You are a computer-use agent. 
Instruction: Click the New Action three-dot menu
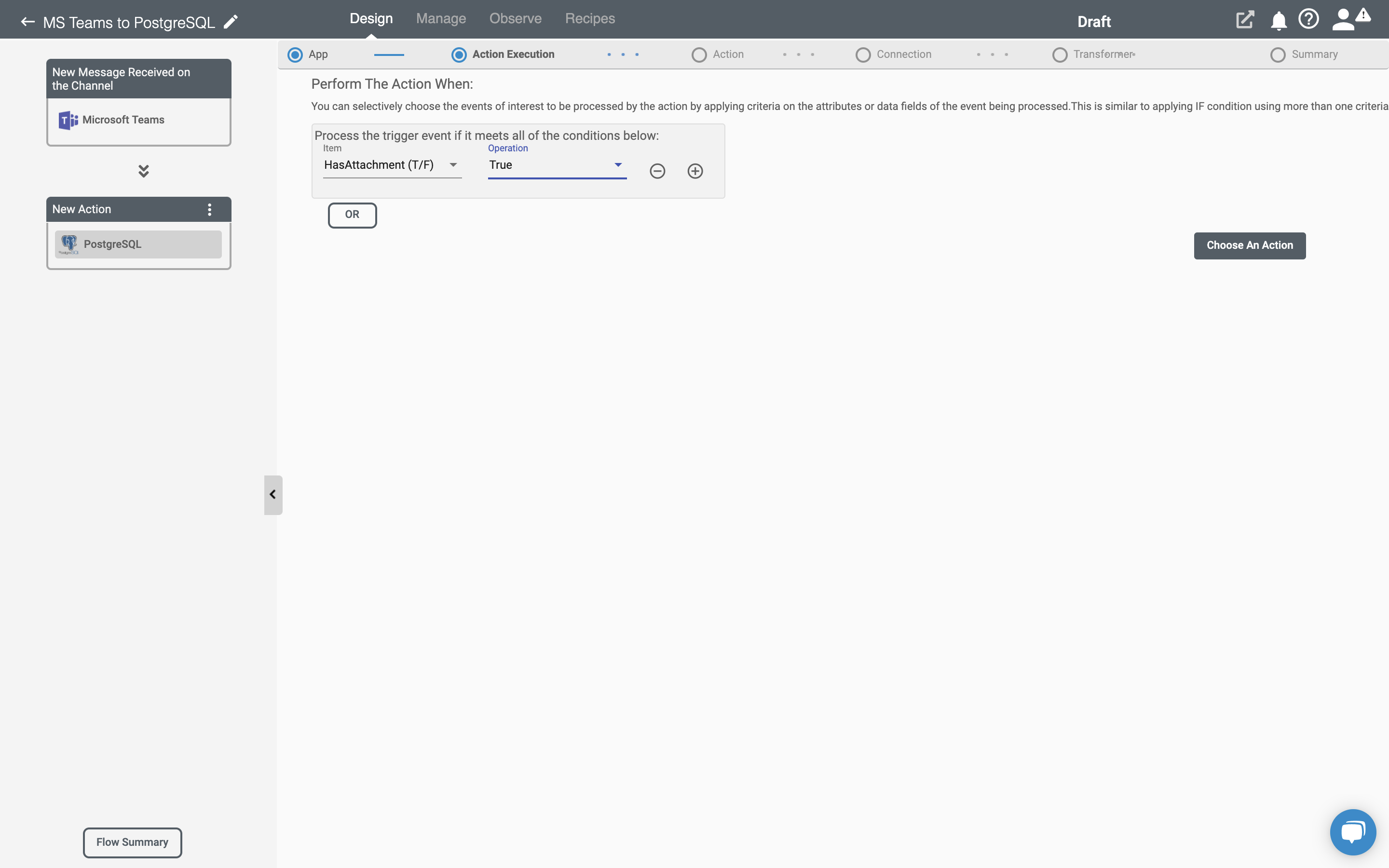tap(210, 209)
